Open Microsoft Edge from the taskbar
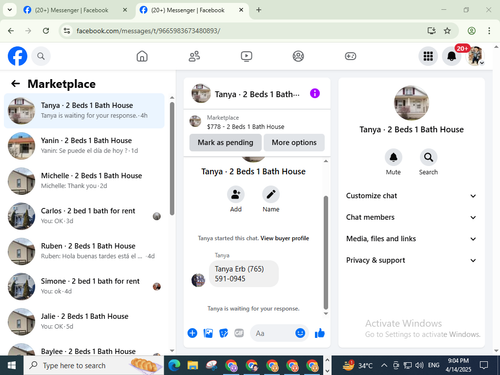This screenshot has width=500, height=375. click(174, 365)
